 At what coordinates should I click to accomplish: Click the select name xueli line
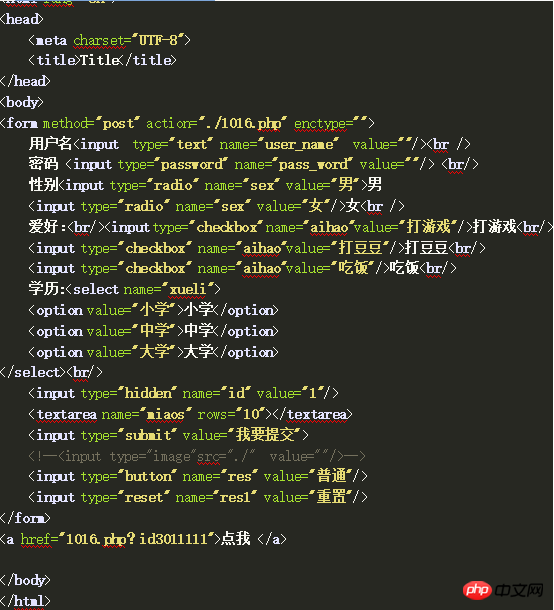(x=124, y=289)
